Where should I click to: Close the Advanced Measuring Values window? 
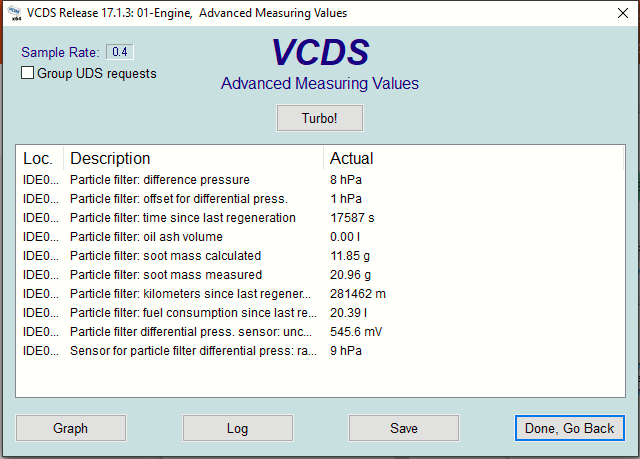pyautogui.click(x=623, y=13)
